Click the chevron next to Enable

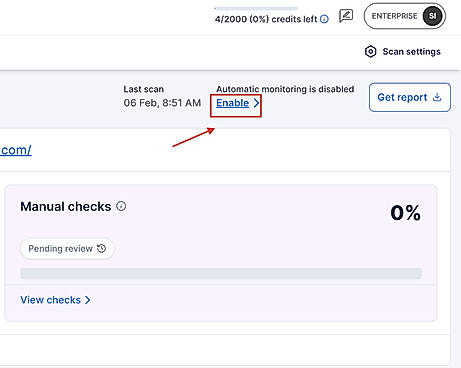pyautogui.click(x=256, y=103)
